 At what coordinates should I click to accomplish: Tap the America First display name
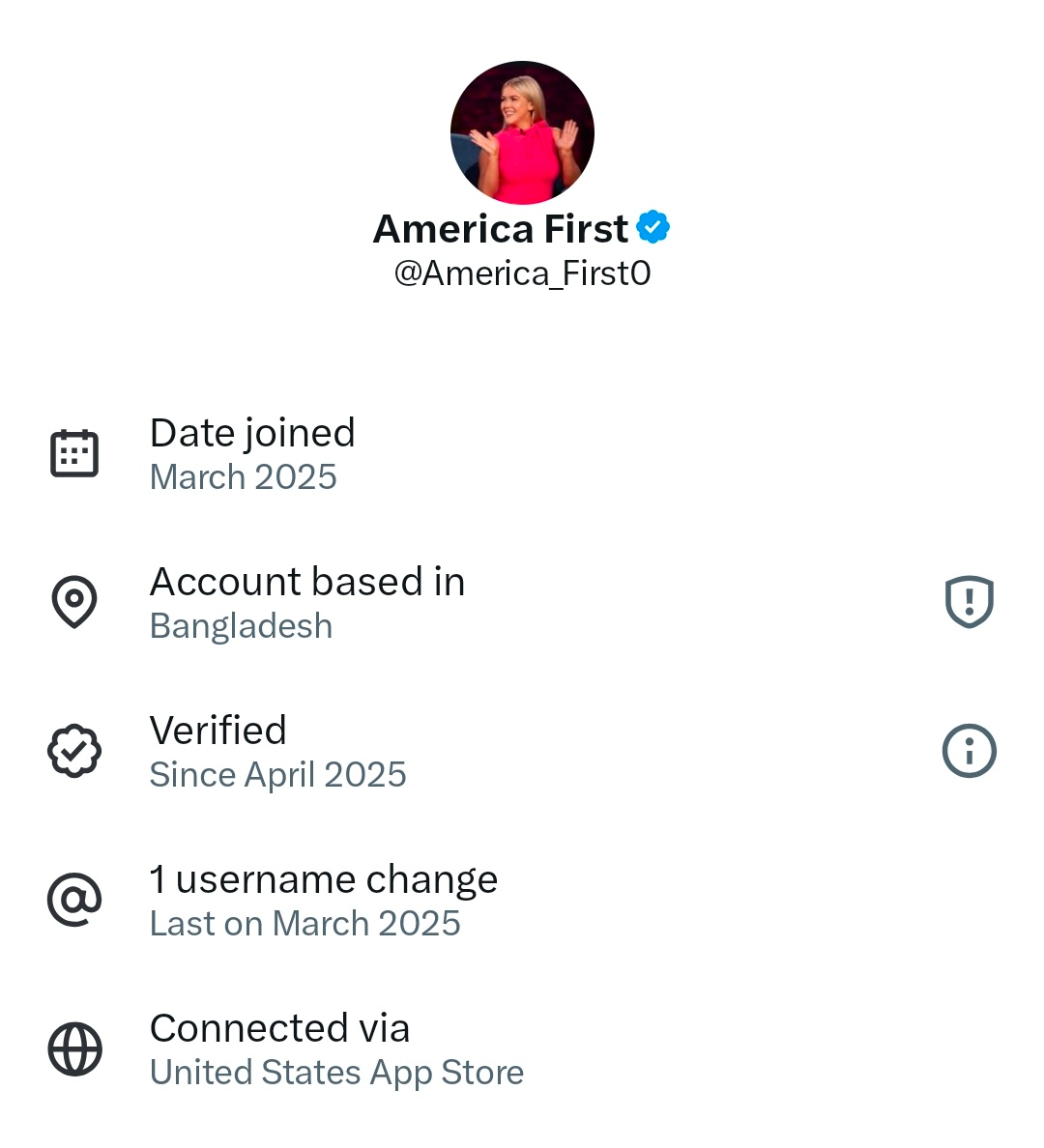point(501,229)
